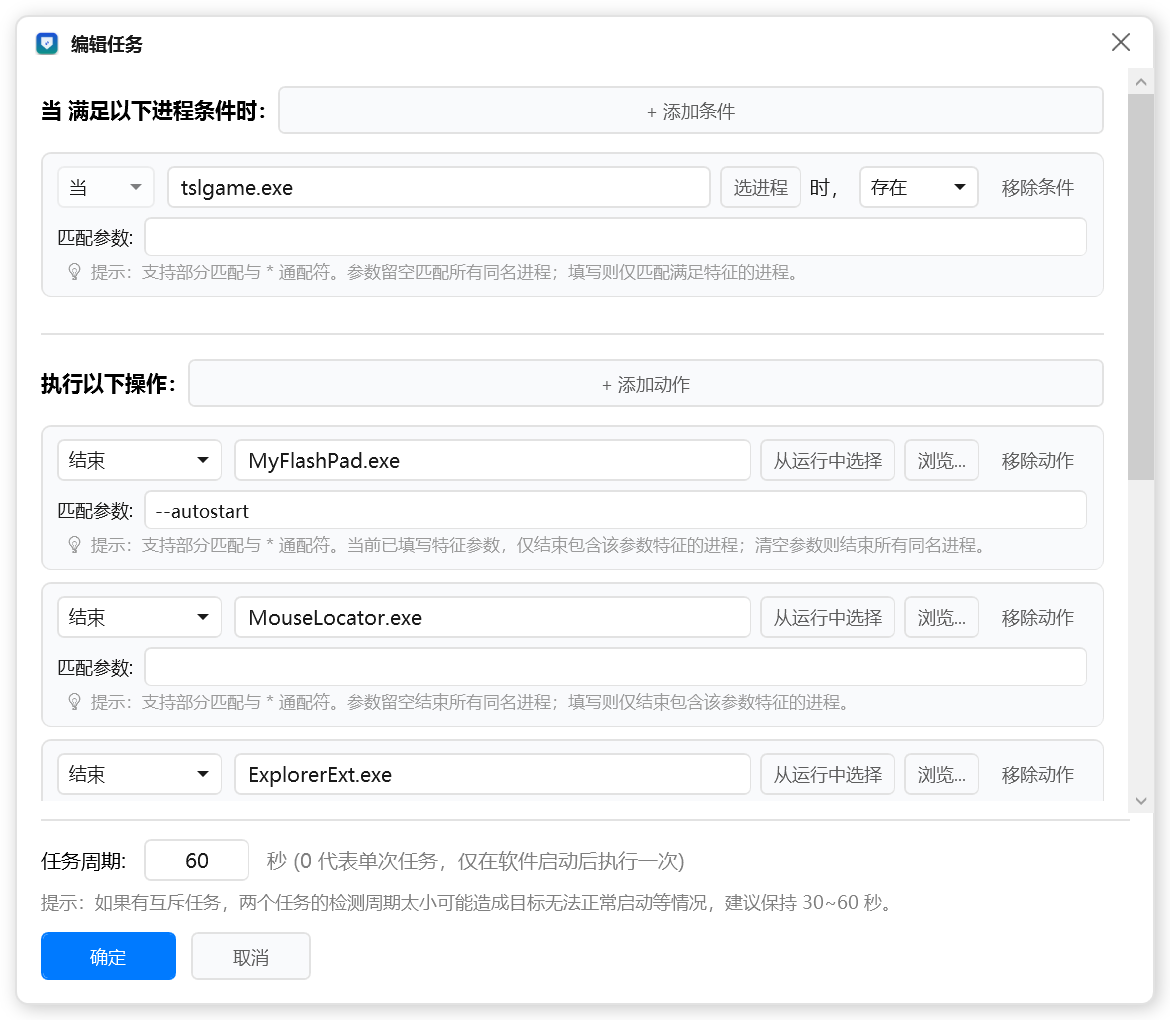Click the 执行以下操作: heading text
This screenshot has height=1020, width=1170.
click(107, 384)
